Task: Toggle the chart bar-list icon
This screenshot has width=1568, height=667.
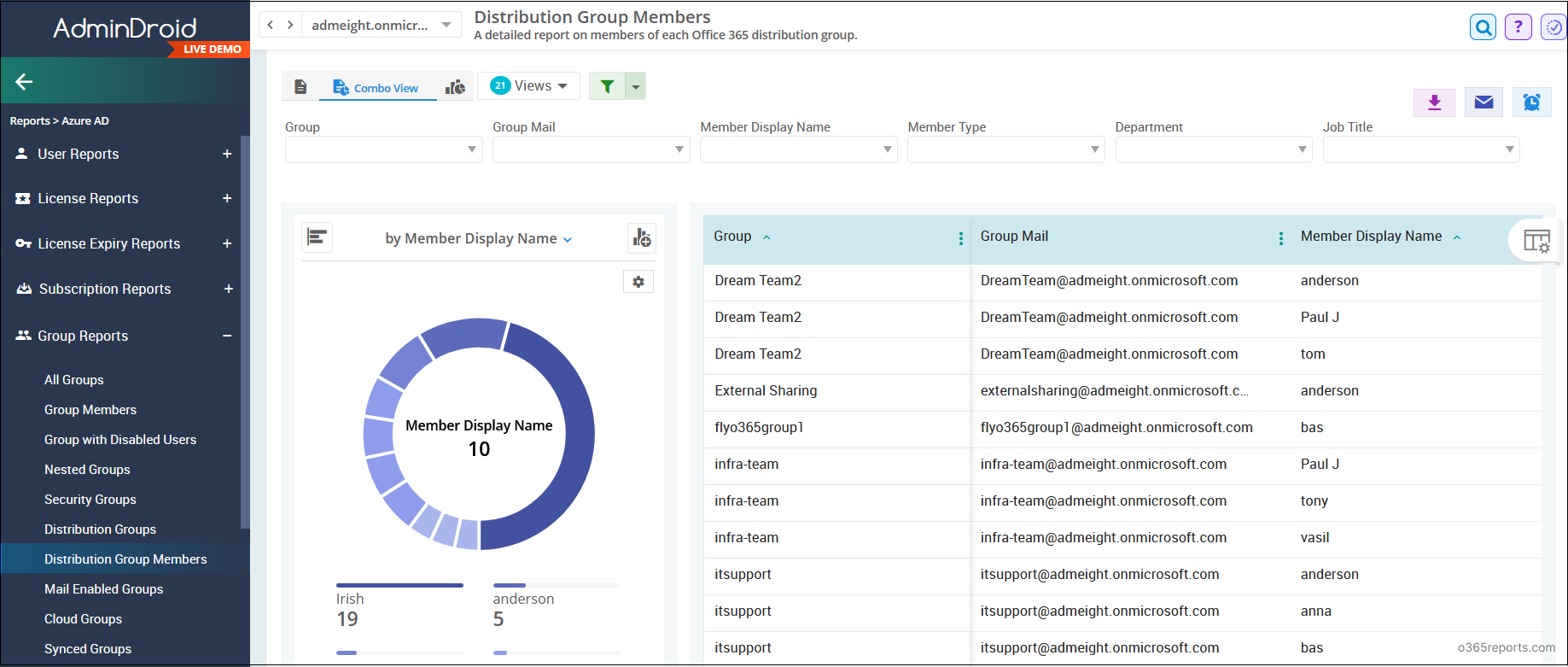Action: click(x=318, y=237)
